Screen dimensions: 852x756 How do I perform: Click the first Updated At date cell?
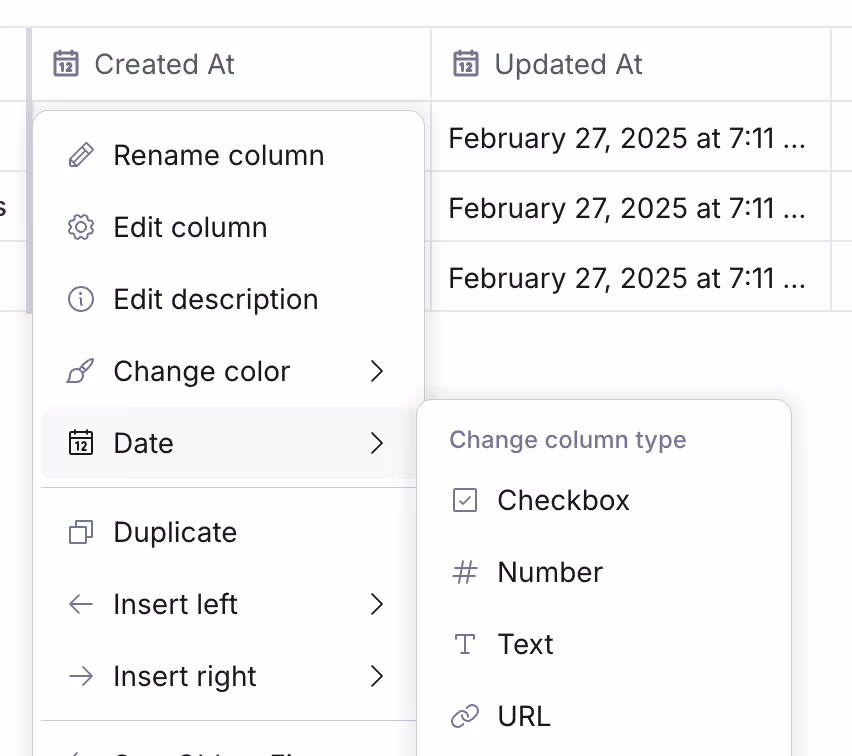pyautogui.click(x=631, y=136)
